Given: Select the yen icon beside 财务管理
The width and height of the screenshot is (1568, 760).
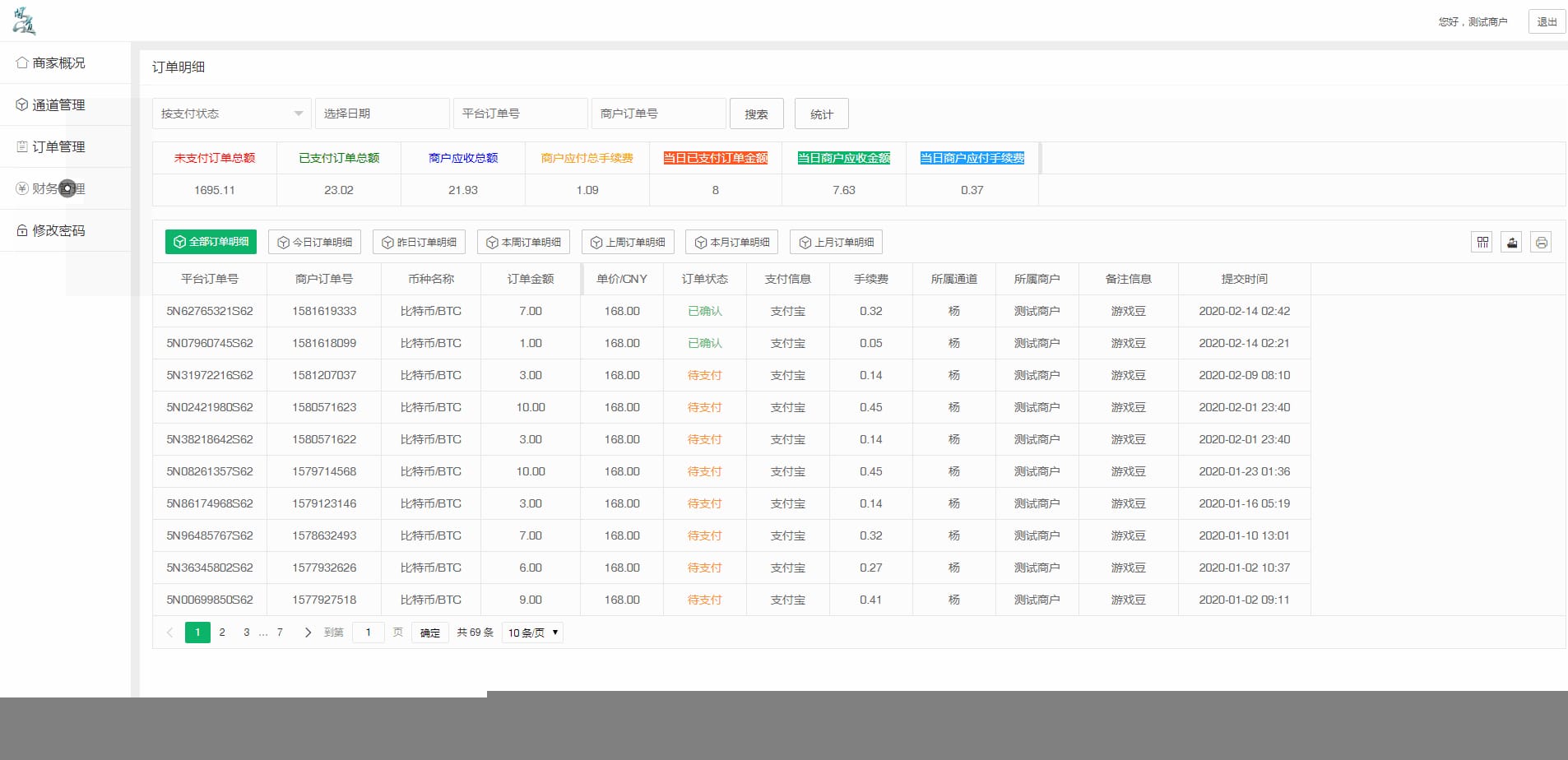Looking at the screenshot, I should pyautogui.click(x=21, y=188).
